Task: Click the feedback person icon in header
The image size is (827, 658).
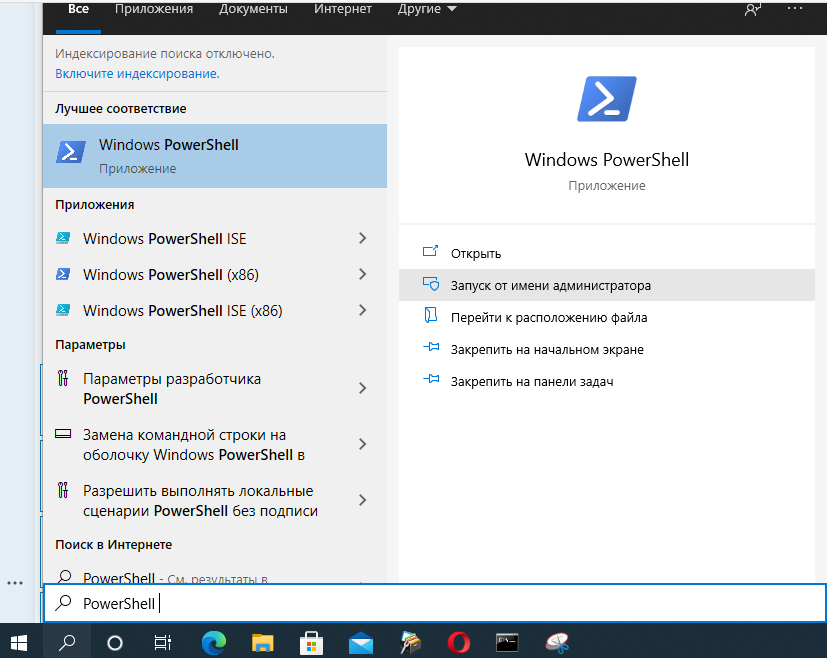Action: tap(752, 9)
